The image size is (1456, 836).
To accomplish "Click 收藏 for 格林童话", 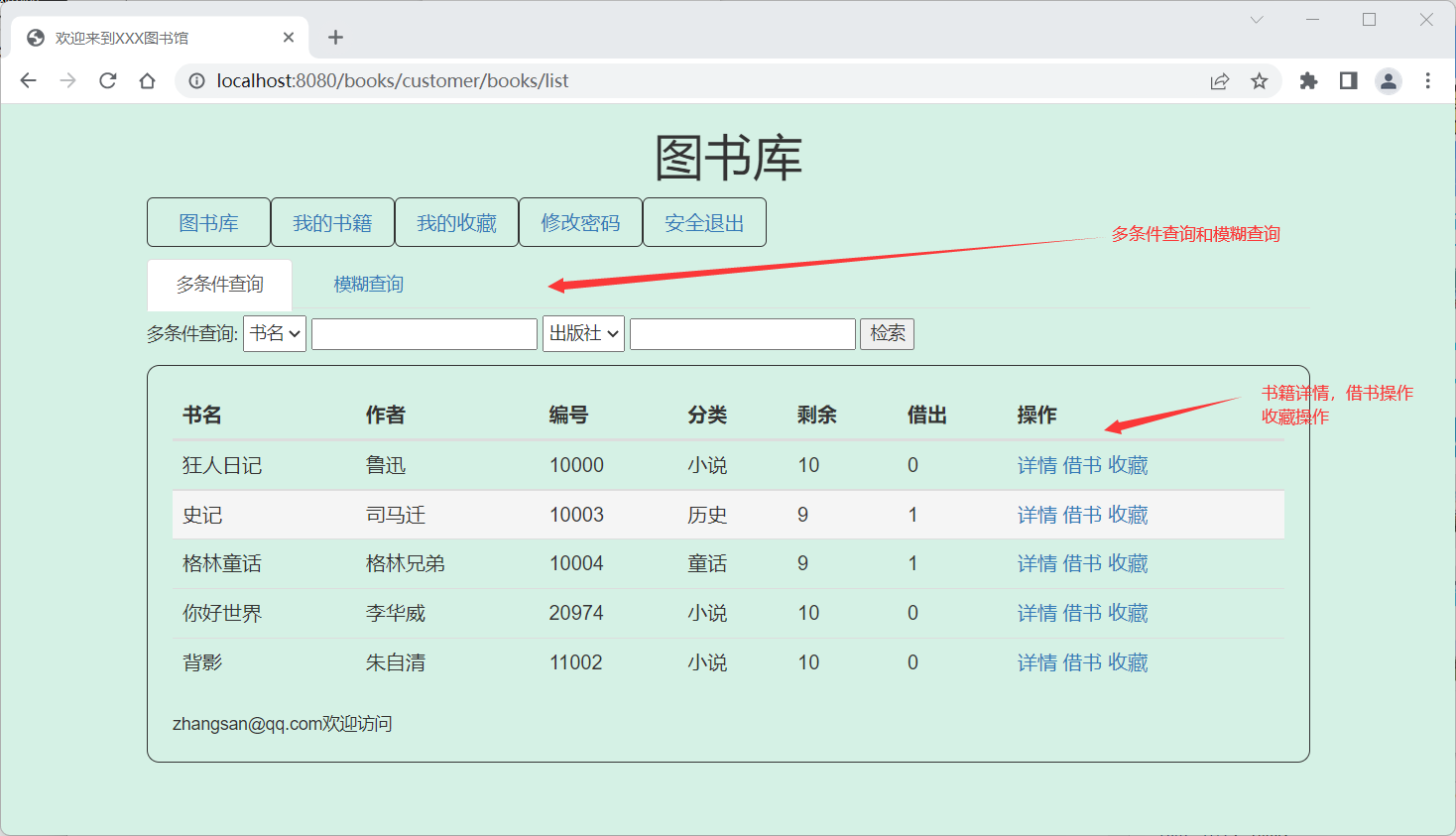I will (x=1128, y=563).
